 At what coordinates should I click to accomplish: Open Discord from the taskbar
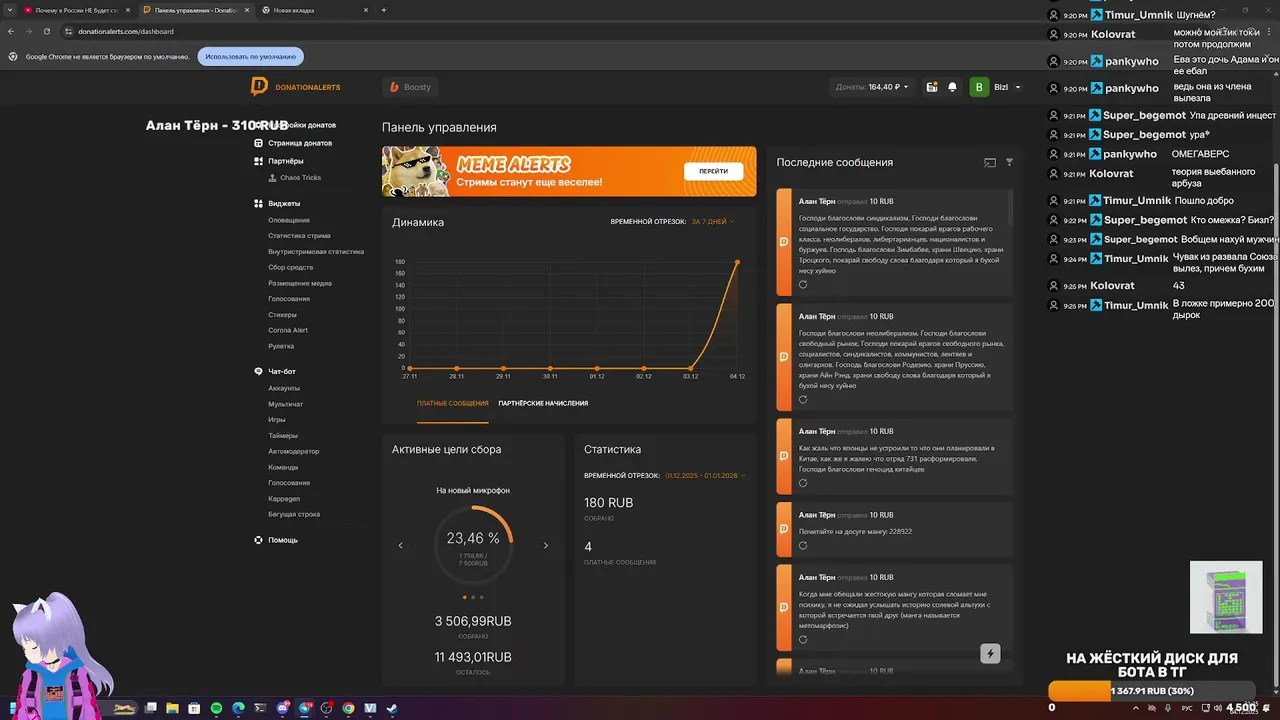tap(282, 708)
